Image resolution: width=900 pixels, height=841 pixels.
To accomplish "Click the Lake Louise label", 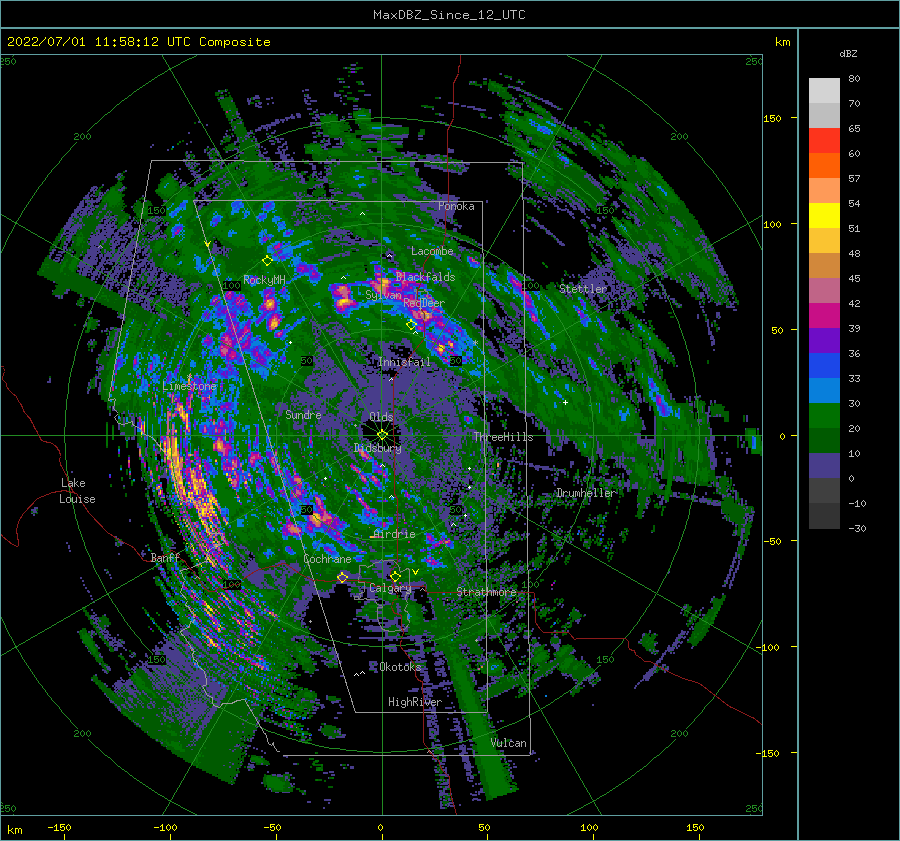I will pyautogui.click(x=78, y=491).
